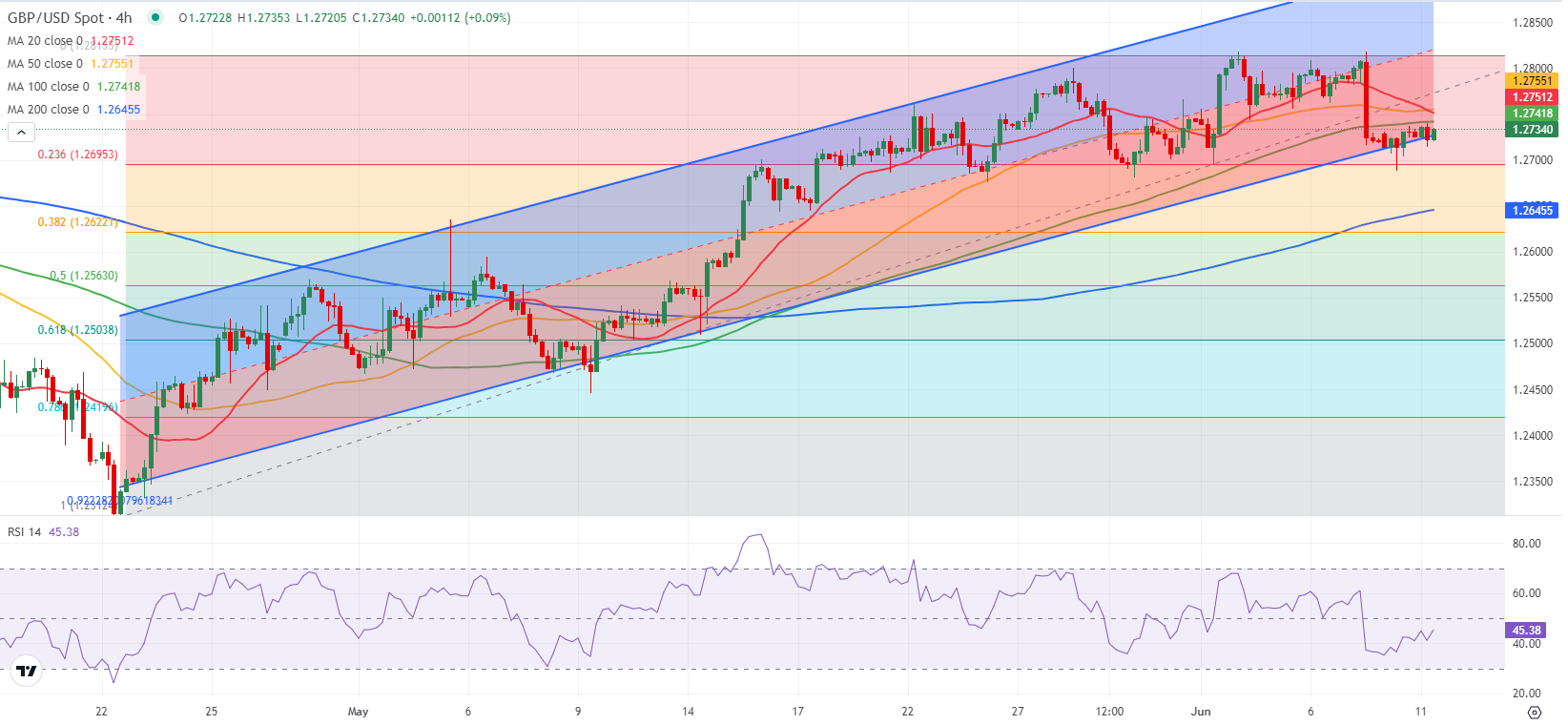1568x725 pixels.
Task: Click the current price 1.27340 axis tag
Action: (x=1532, y=130)
